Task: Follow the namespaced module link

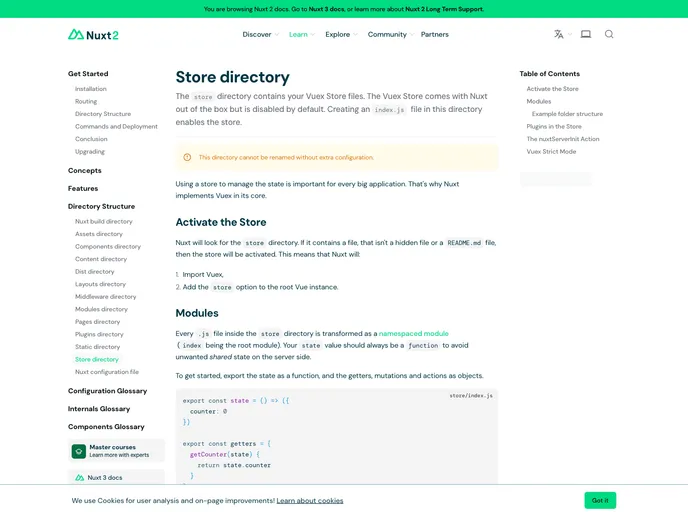Action: pyautogui.click(x=413, y=333)
